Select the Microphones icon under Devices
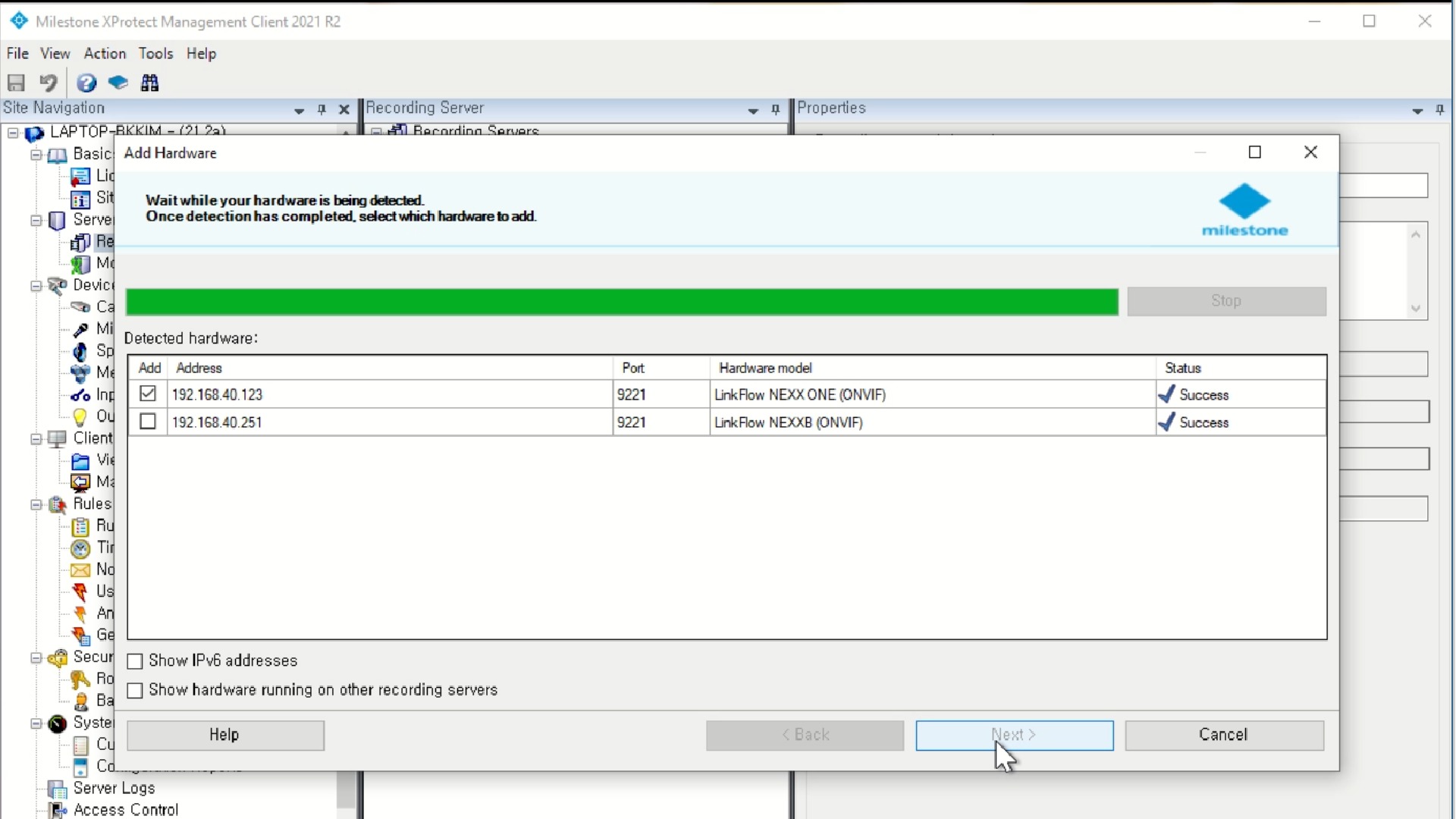Viewport: 1456px width, 819px height. click(x=80, y=329)
